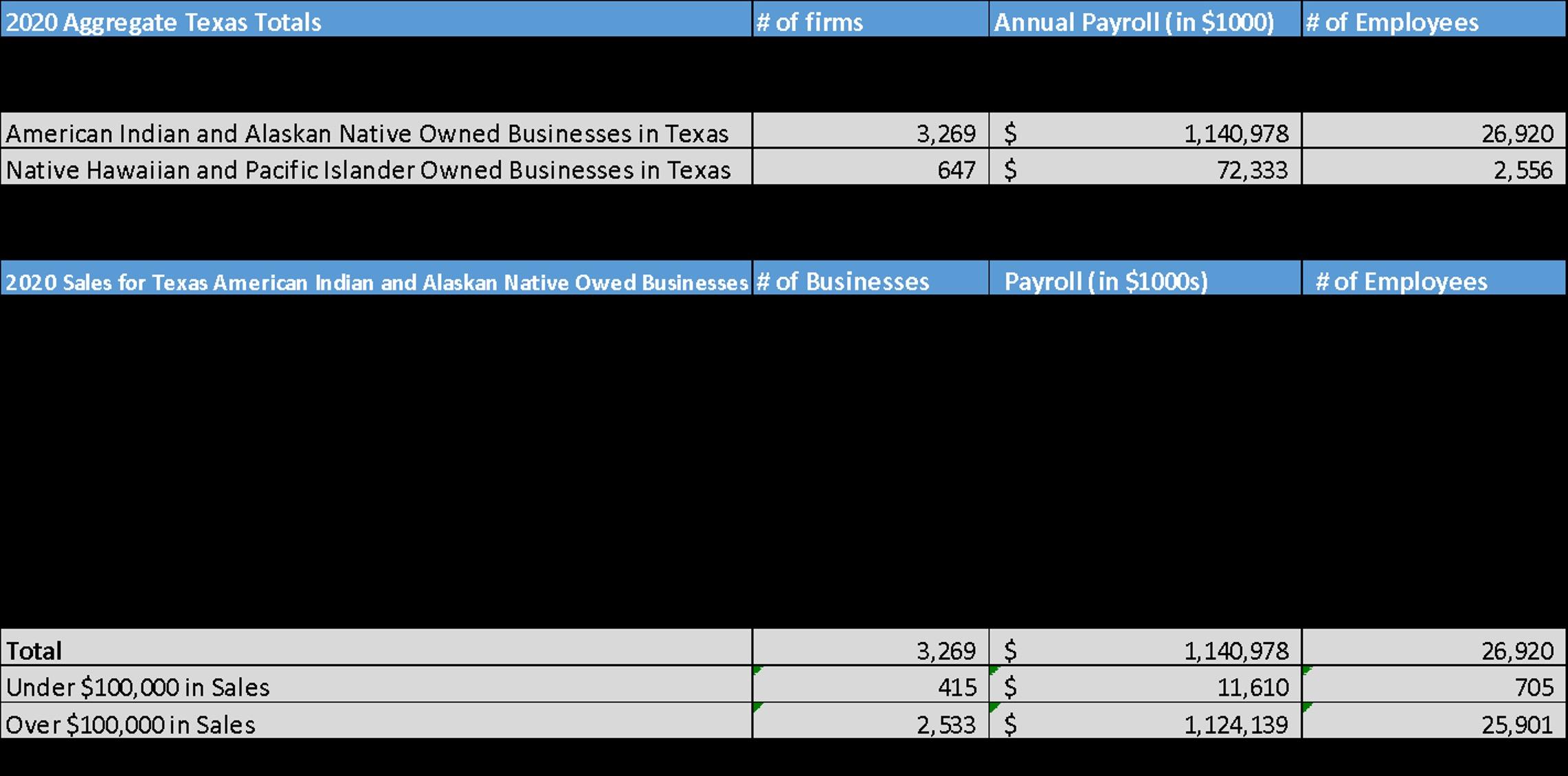This screenshot has width=1568, height=776.
Task: Select the 'Annual Payroll (in $1000)' header
Action: pyautogui.click(x=1145, y=19)
